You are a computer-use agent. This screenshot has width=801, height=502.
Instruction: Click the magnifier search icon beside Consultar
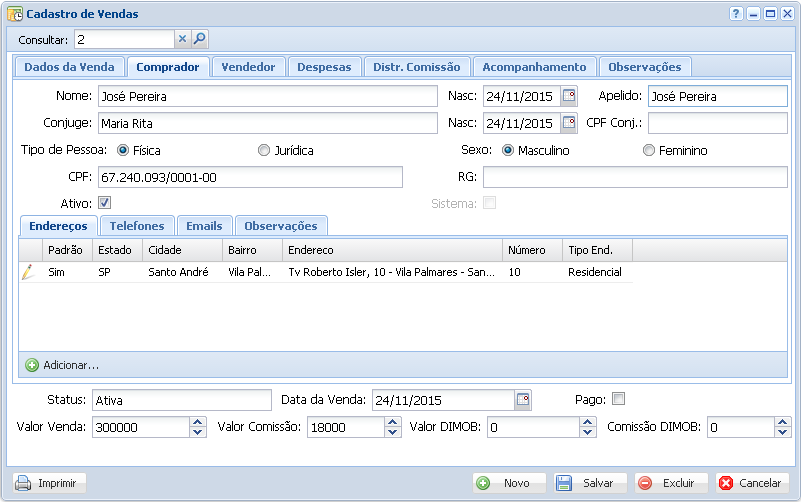click(x=199, y=39)
